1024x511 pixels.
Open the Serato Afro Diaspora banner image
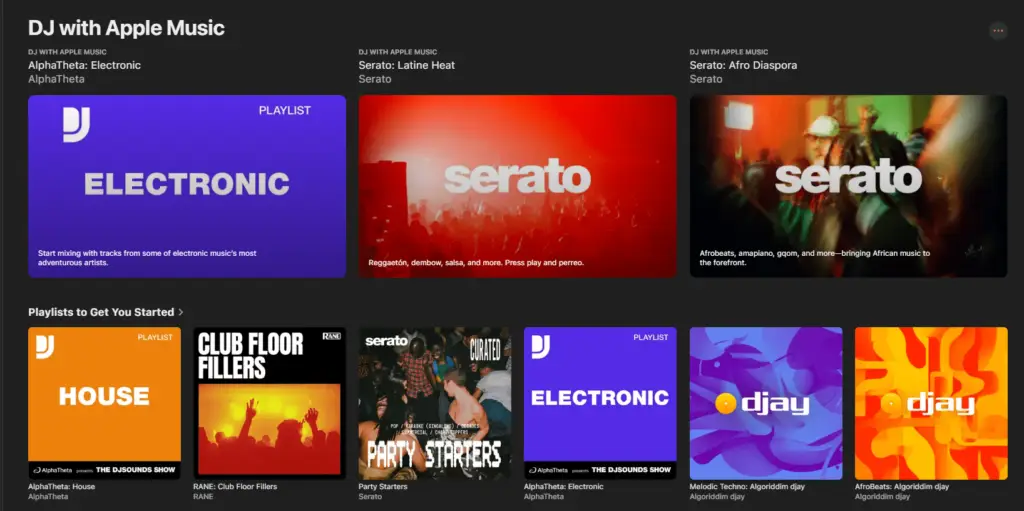click(x=848, y=186)
